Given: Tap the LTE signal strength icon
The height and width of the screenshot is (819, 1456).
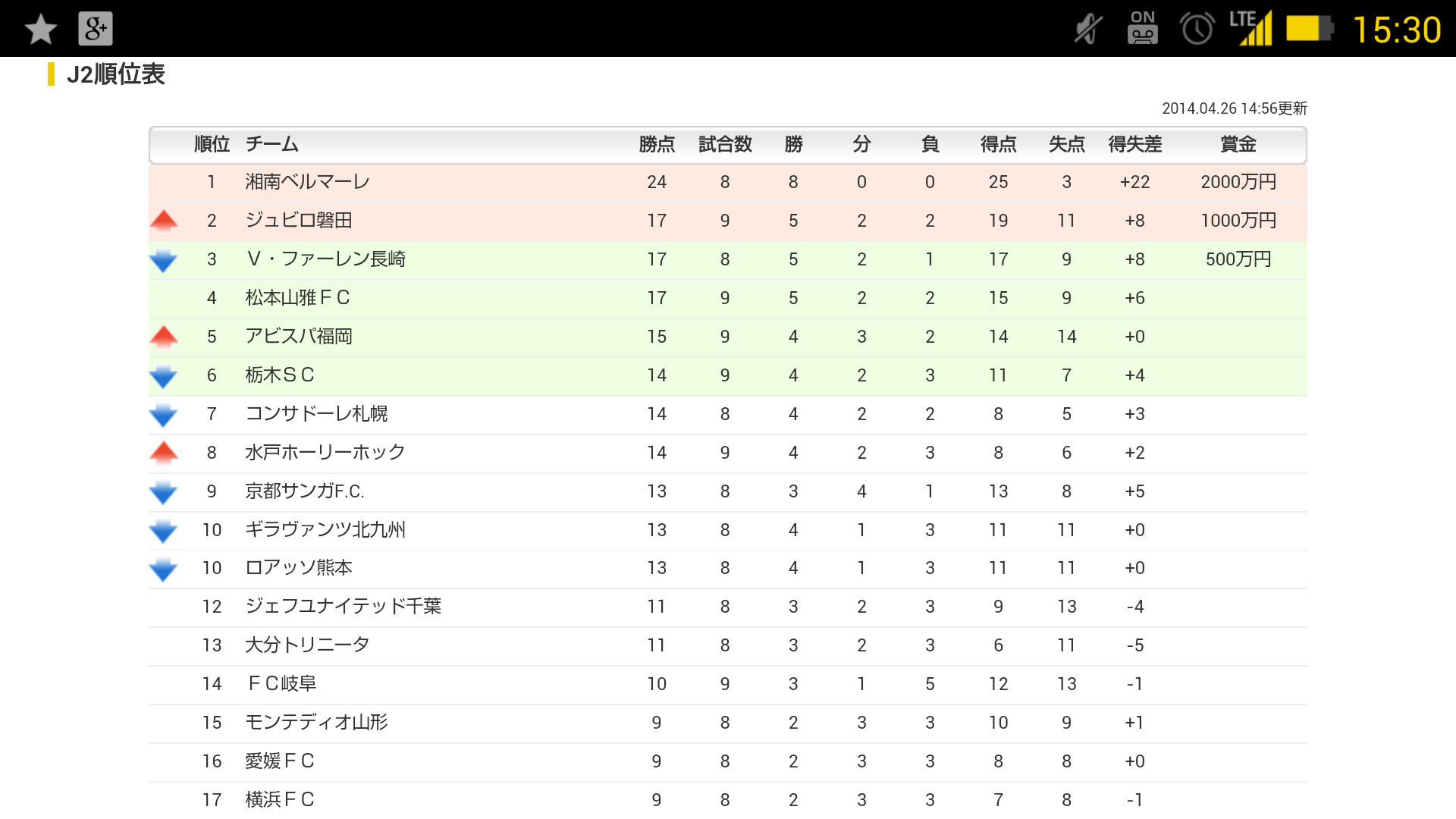Looking at the screenshot, I should [1251, 30].
